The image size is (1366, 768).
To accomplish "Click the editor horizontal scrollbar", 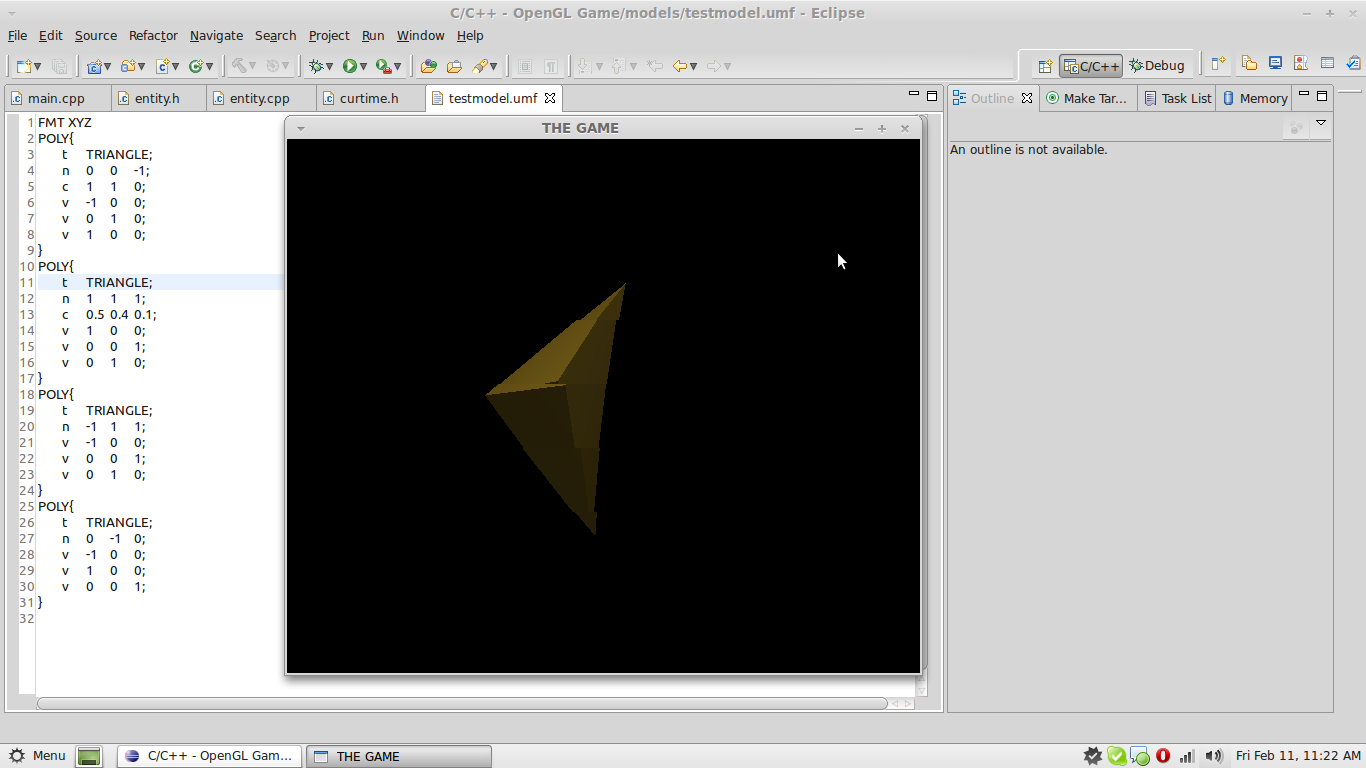I will click(460, 704).
